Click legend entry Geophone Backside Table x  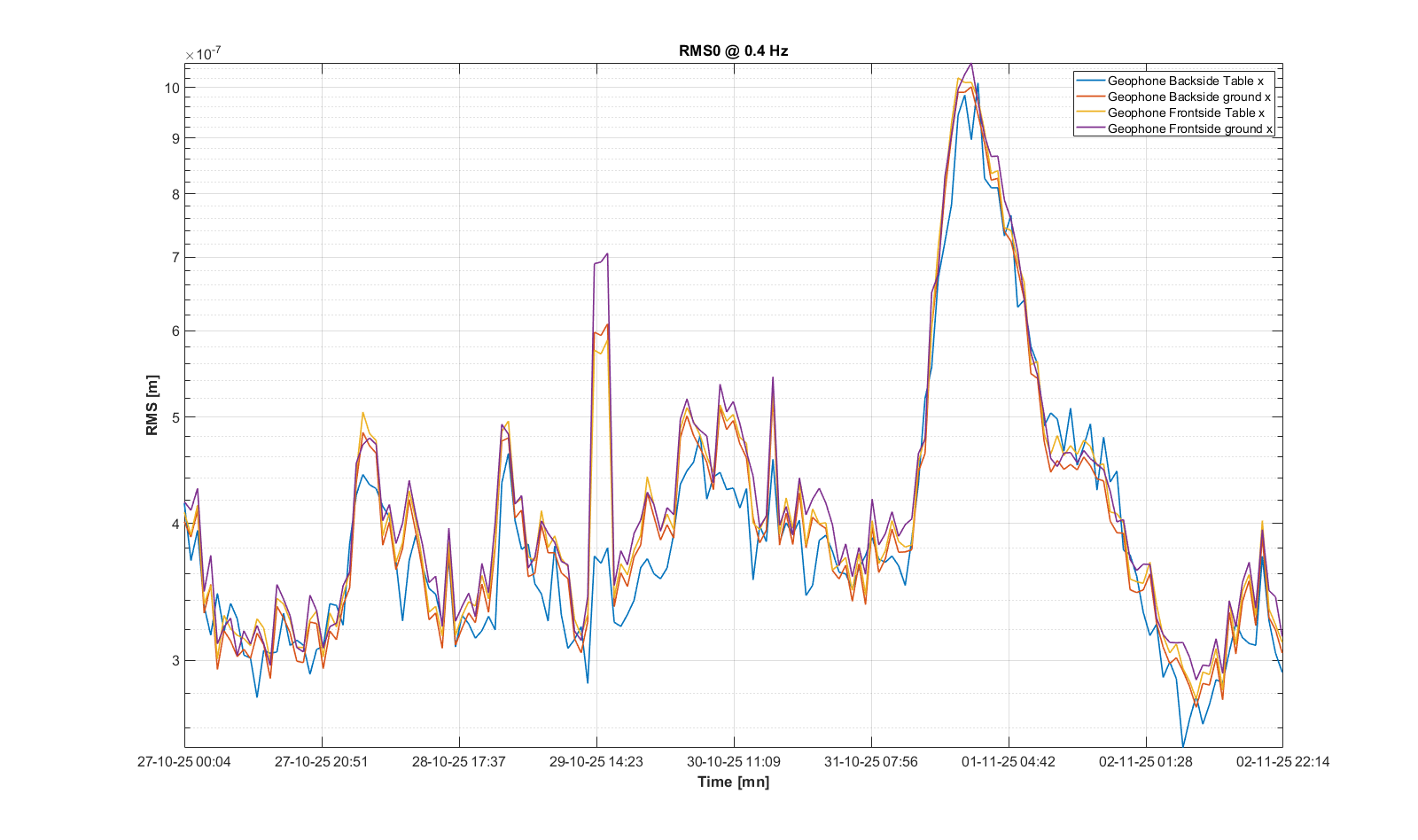tap(1185, 81)
